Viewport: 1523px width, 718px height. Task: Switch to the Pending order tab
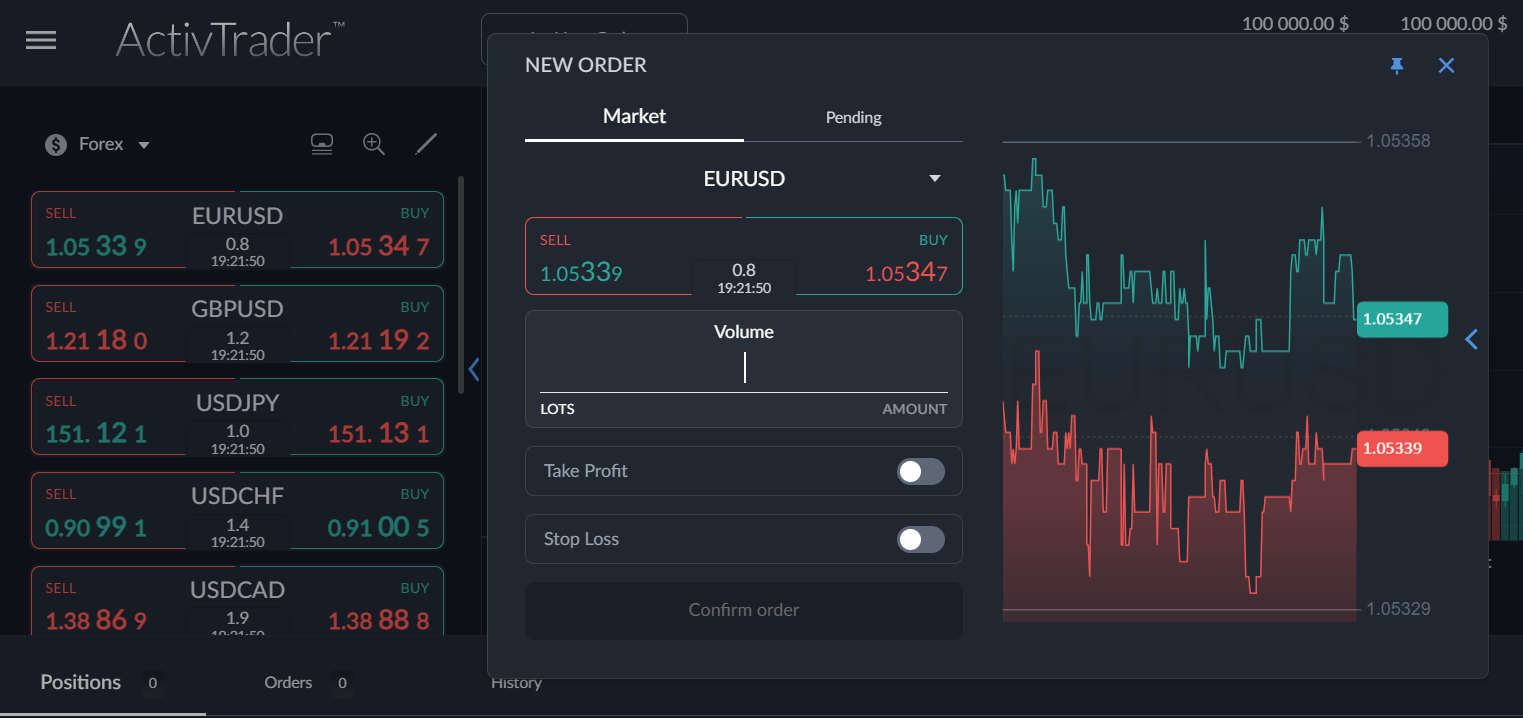pyautogui.click(x=853, y=117)
